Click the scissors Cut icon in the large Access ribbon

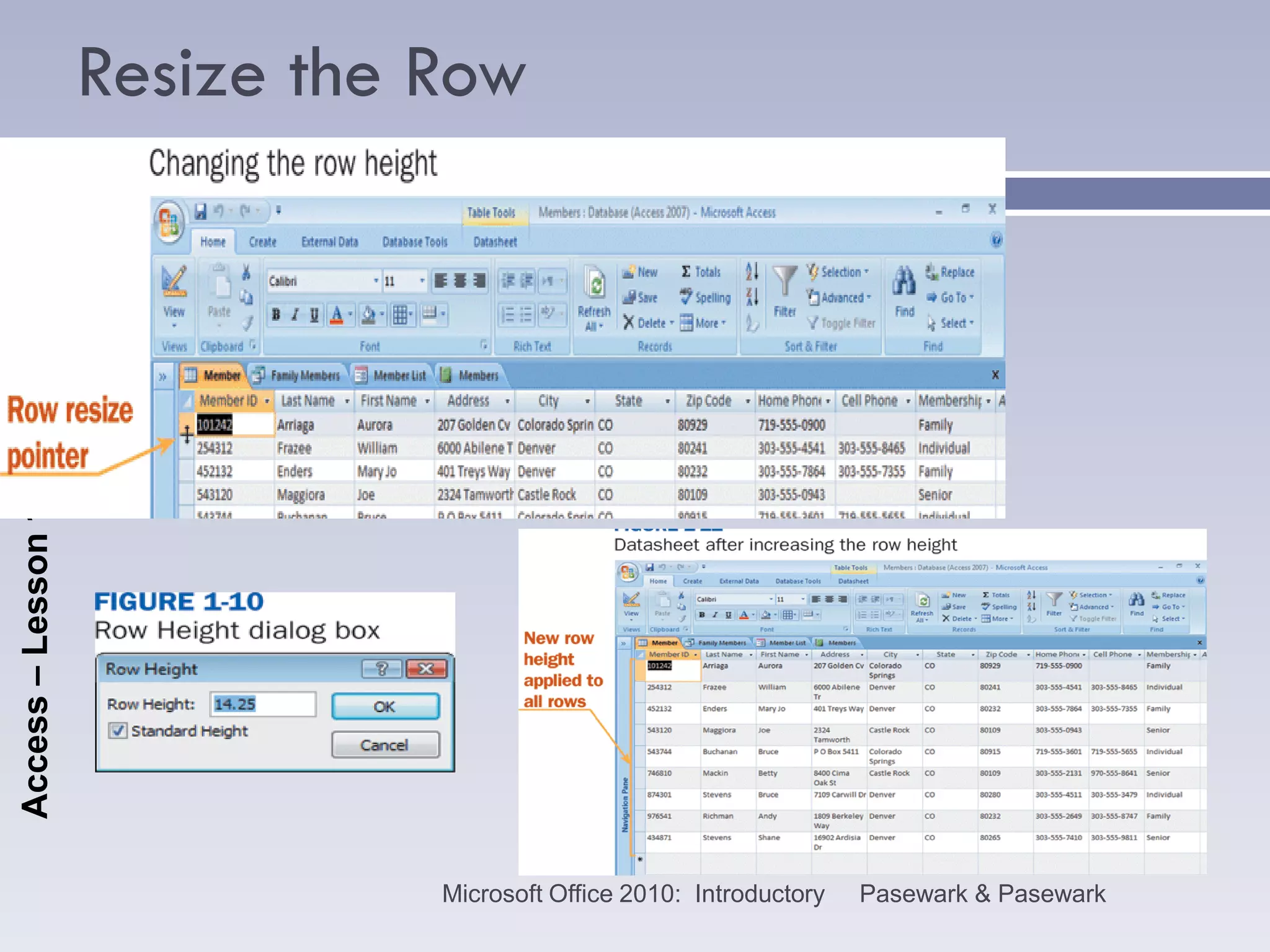(x=246, y=273)
